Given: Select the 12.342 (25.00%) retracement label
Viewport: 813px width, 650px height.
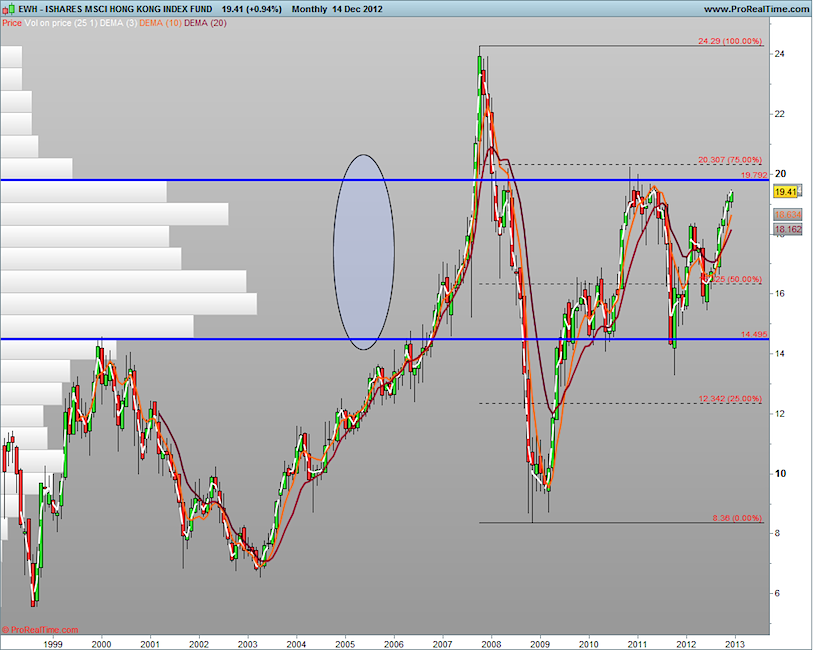Looking at the screenshot, I should click(x=730, y=399).
